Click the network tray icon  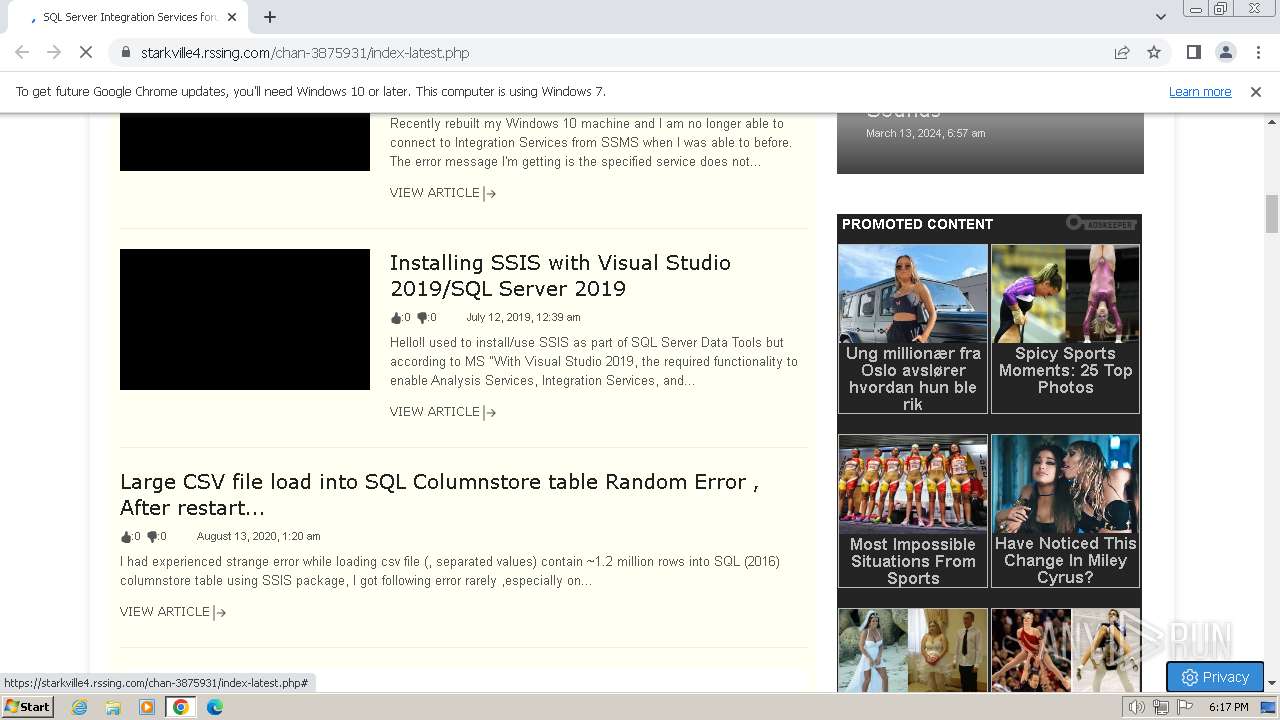(1161, 707)
